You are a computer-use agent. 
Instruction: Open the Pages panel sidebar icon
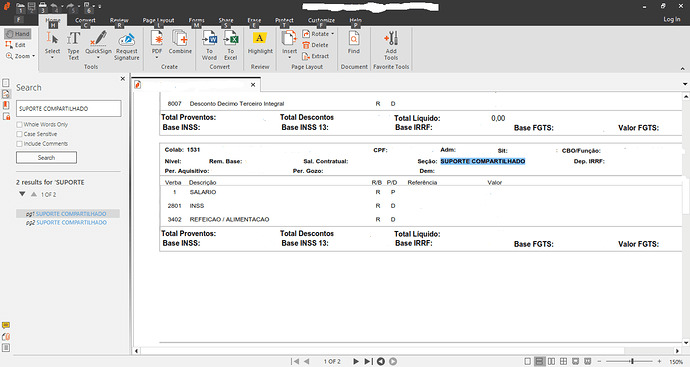[6, 83]
